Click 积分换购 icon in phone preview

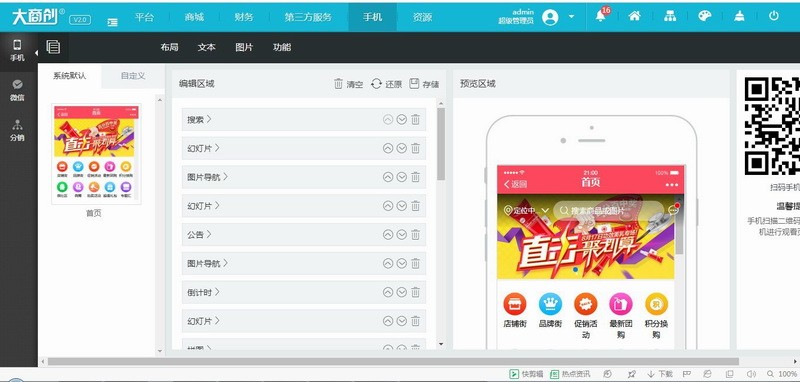[x=656, y=304]
